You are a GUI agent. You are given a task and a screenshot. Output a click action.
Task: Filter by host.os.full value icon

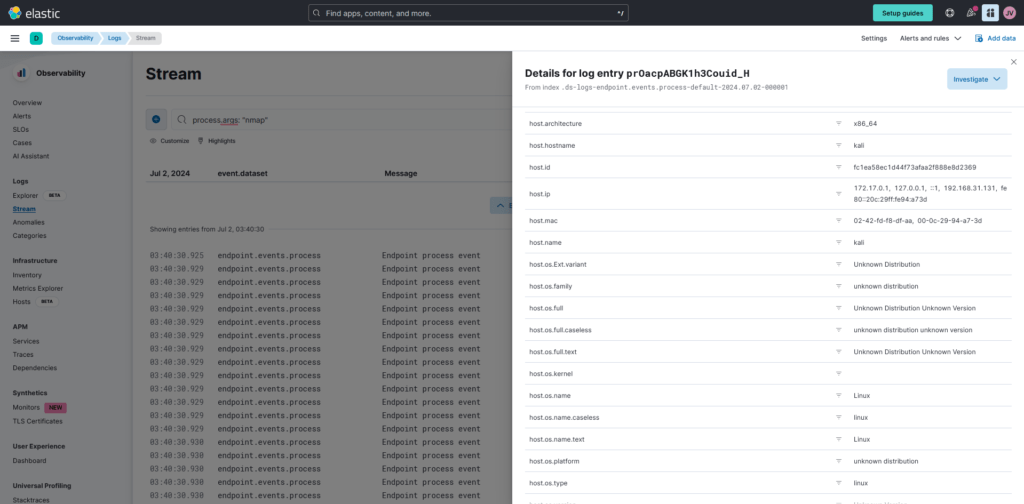click(839, 308)
